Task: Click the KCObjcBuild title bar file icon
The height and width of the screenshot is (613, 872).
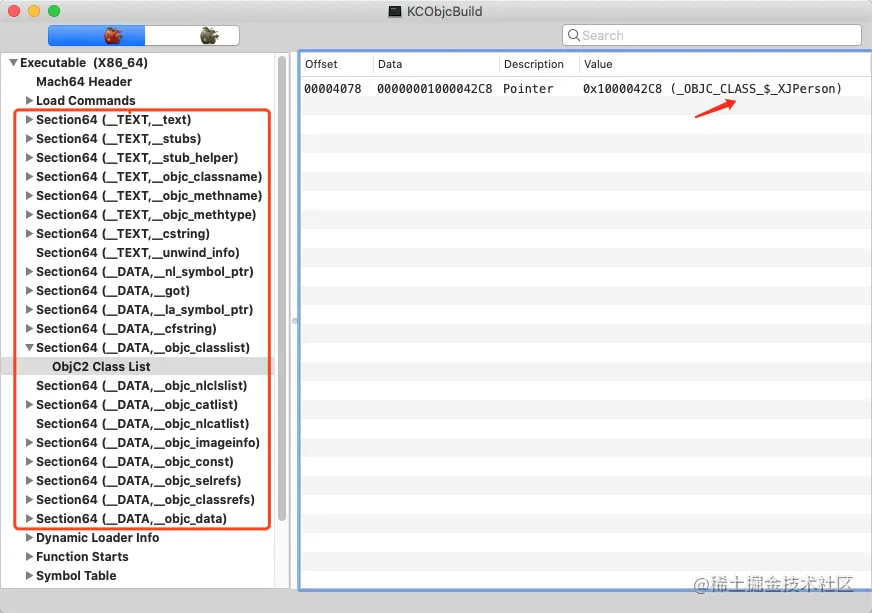Action: [395, 12]
